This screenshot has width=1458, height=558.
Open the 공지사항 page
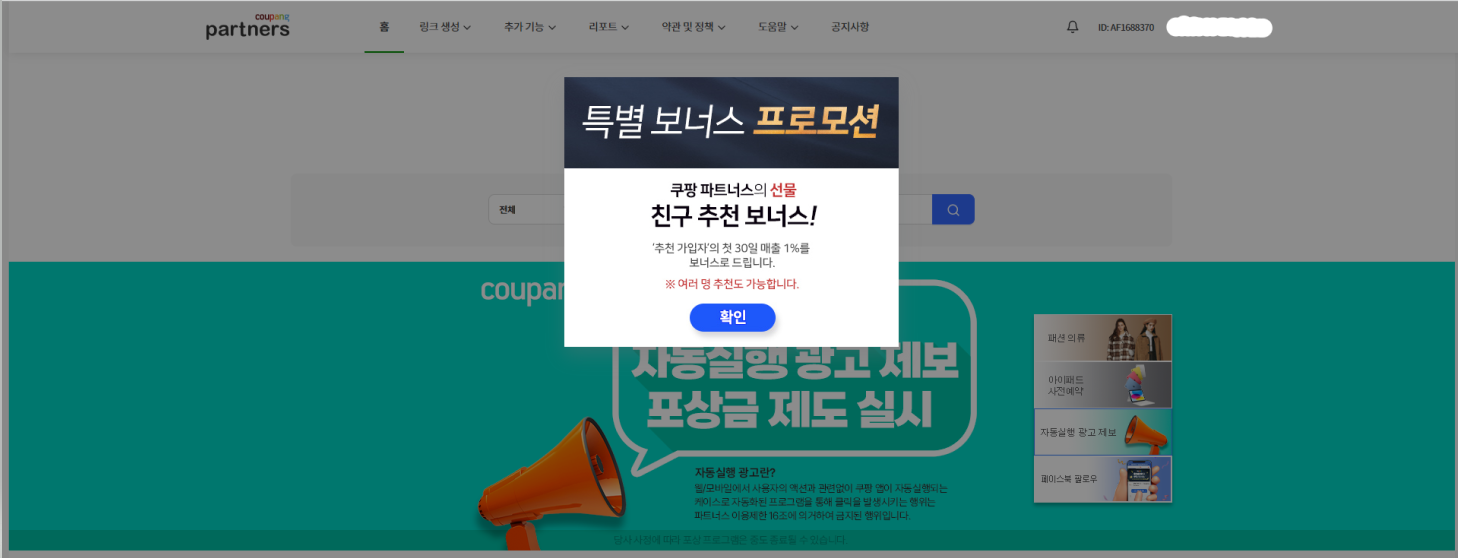pyautogui.click(x=850, y=27)
